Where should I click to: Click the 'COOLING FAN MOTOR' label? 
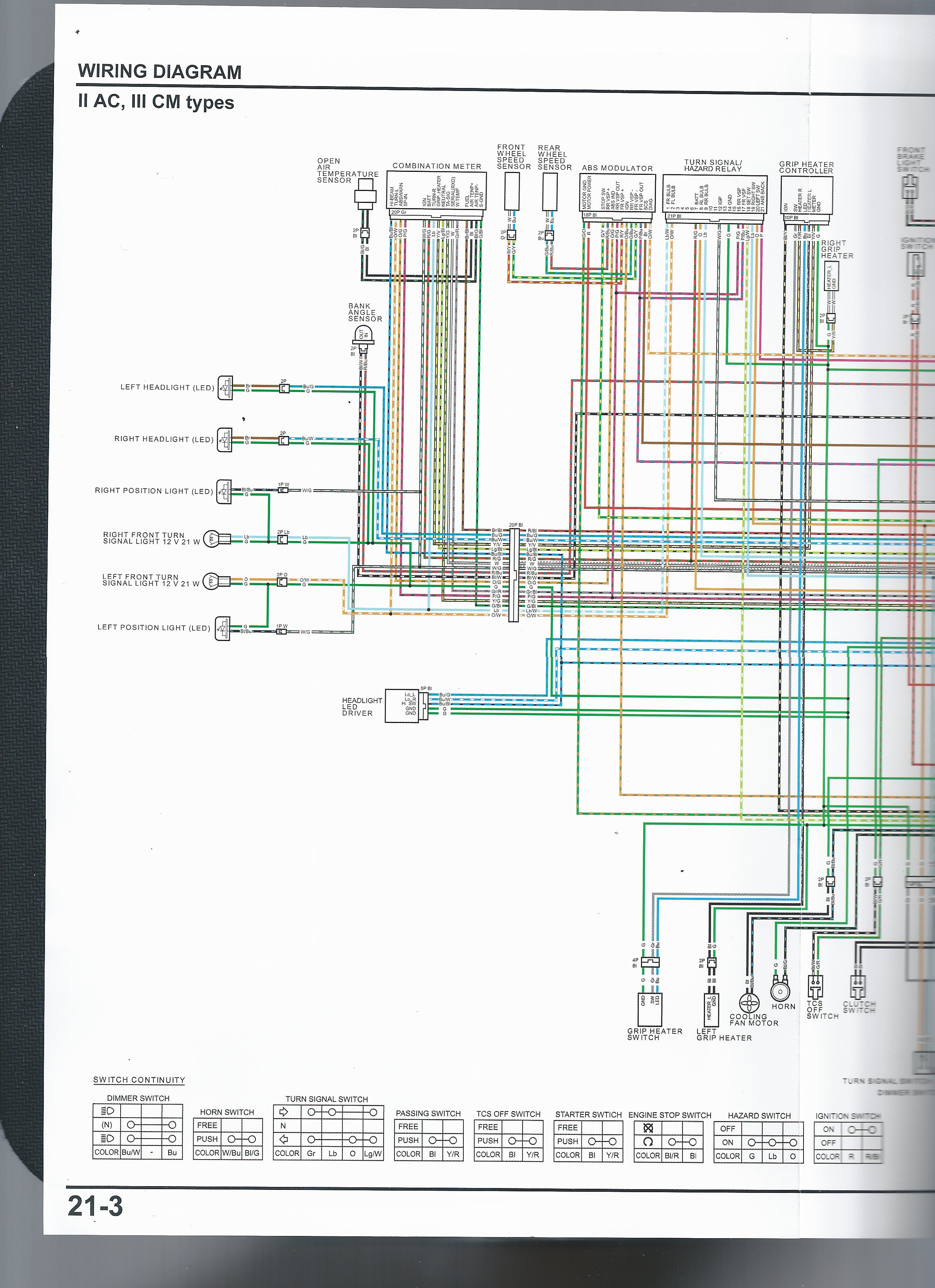coord(754,1020)
